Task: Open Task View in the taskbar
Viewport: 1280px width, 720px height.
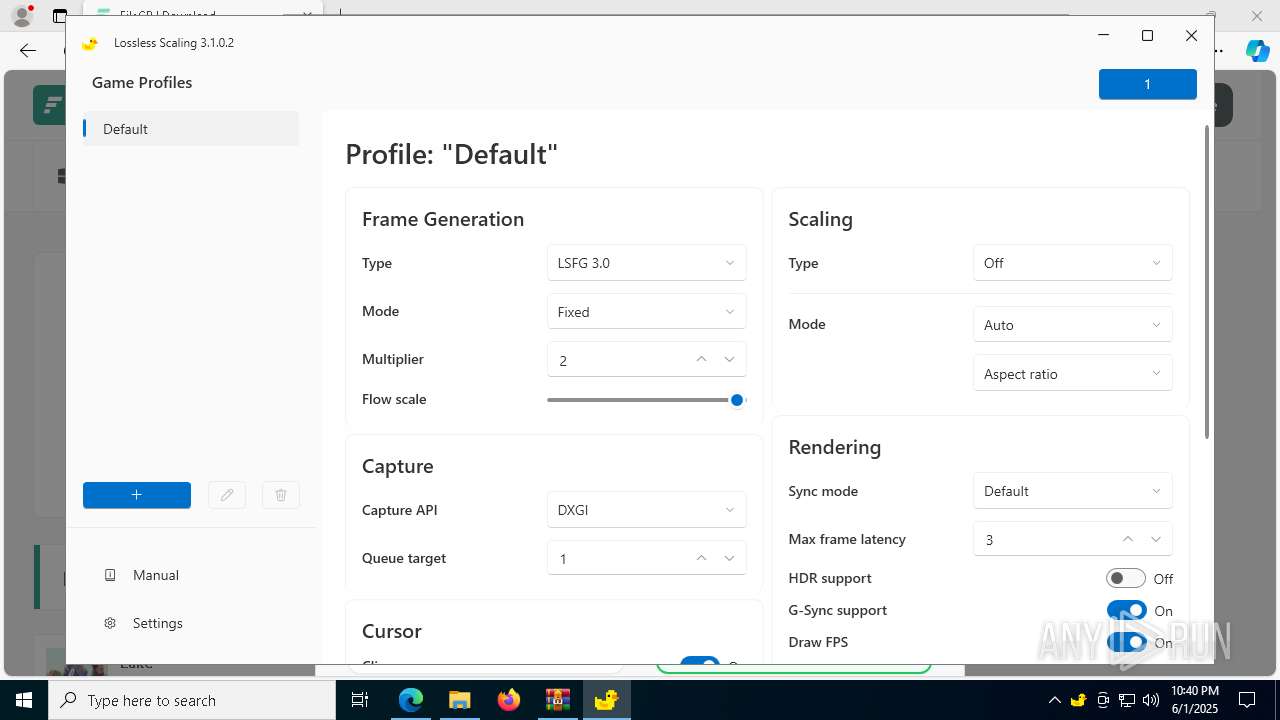Action: pos(360,700)
